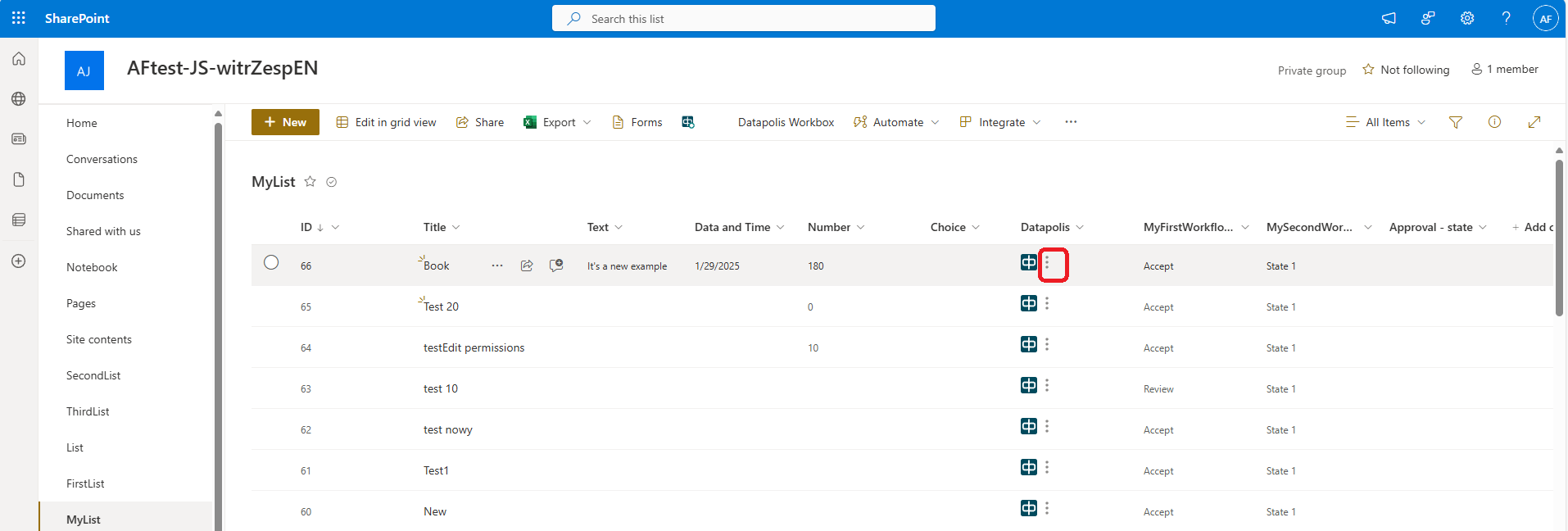Open Documents in the left navigation
This screenshot has width=1568, height=531.
(95, 195)
